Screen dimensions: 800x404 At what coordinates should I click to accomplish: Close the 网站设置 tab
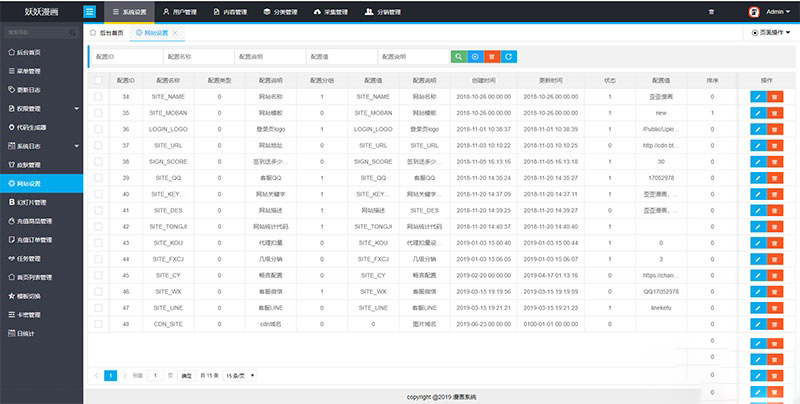pyautogui.click(x=175, y=33)
